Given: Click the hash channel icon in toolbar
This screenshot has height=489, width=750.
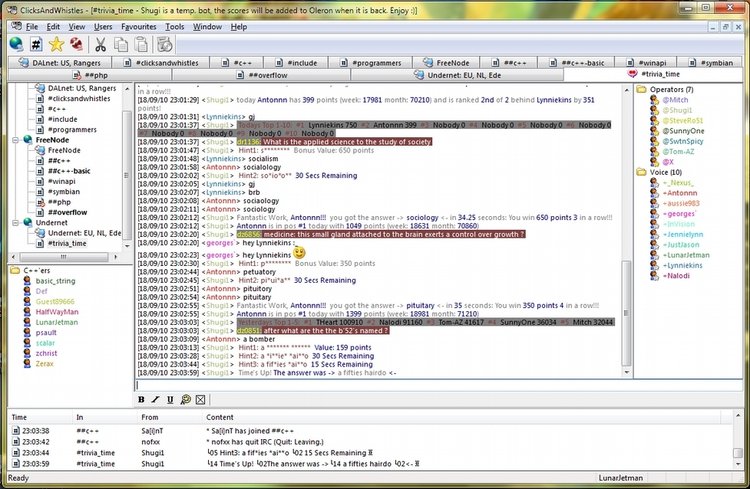Looking at the screenshot, I should 36,44.
